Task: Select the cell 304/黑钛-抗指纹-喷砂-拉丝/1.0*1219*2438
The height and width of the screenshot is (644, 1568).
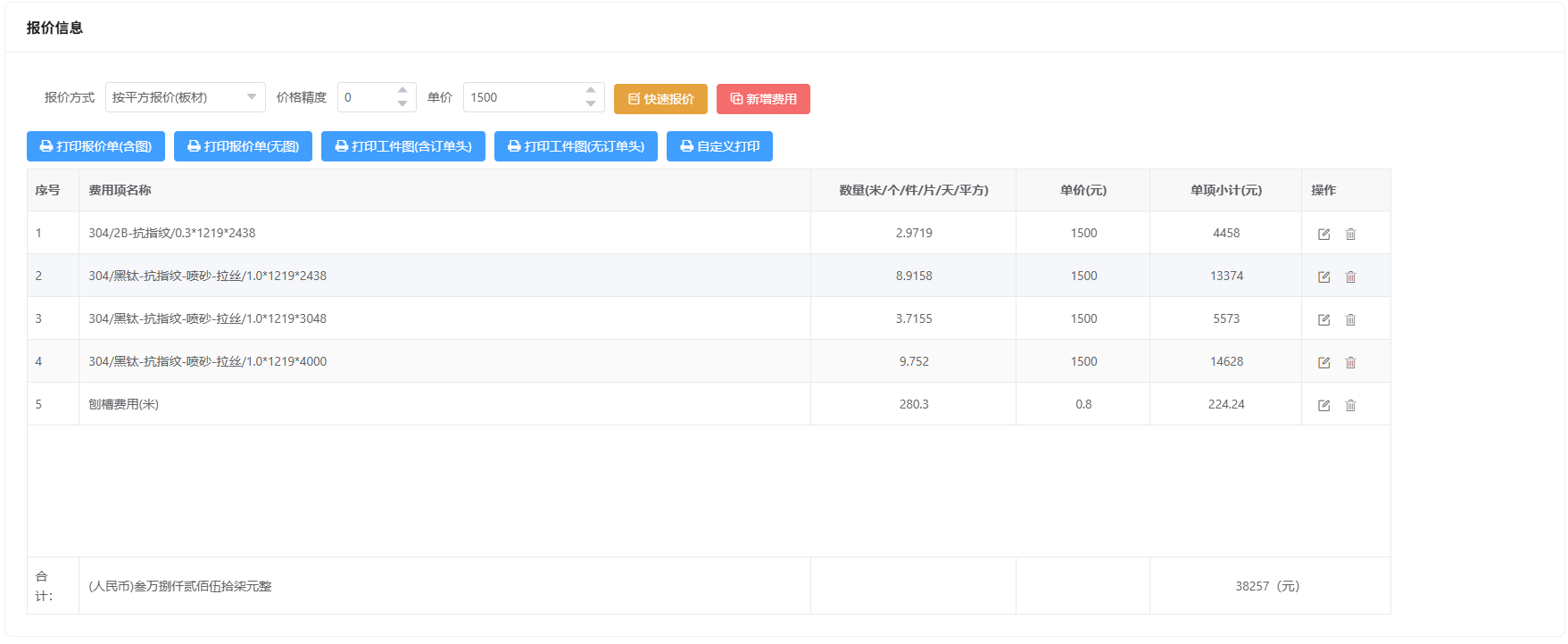Action: click(444, 276)
